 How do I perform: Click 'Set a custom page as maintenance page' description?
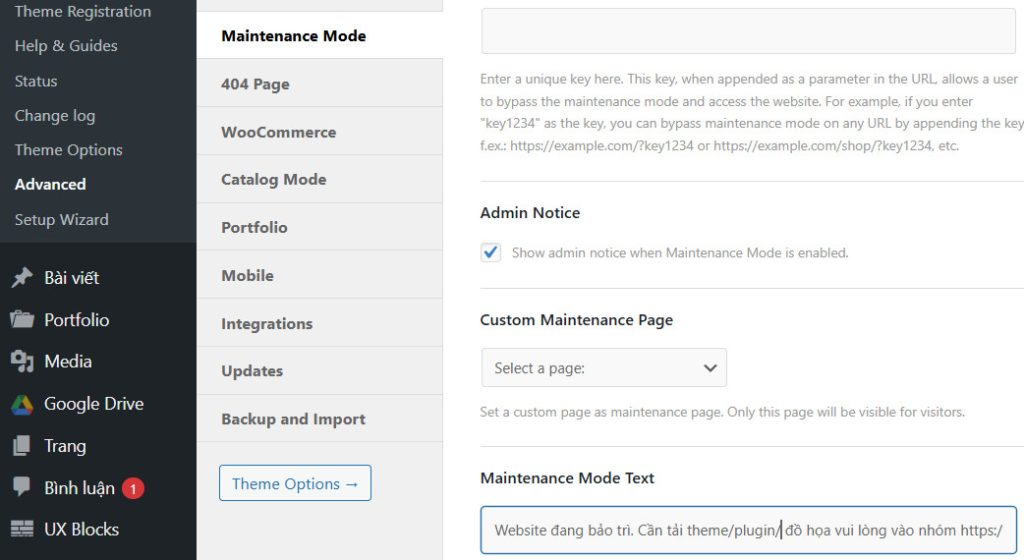(722, 412)
